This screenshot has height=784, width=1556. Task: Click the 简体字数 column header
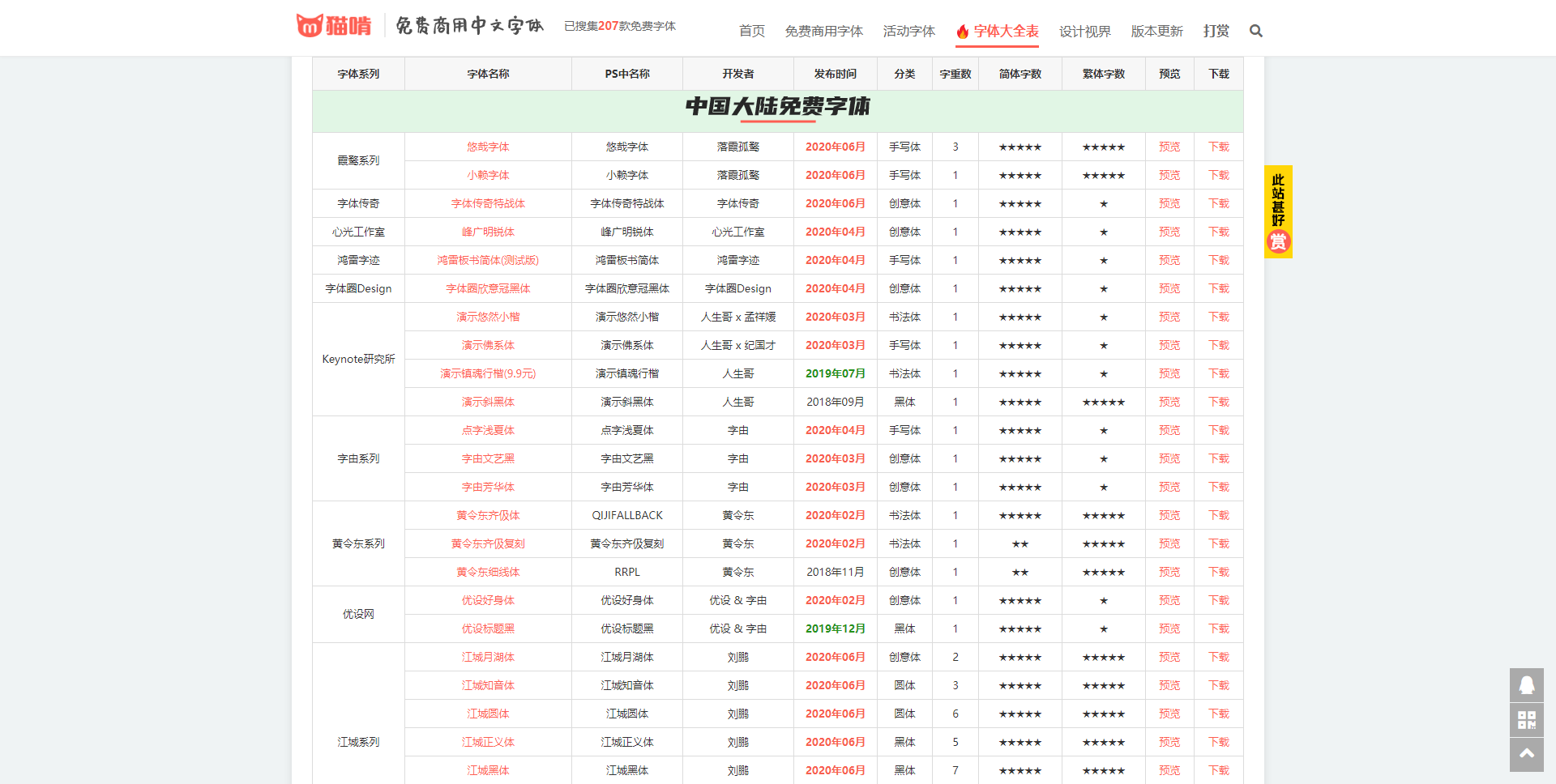coord(1020,74)
